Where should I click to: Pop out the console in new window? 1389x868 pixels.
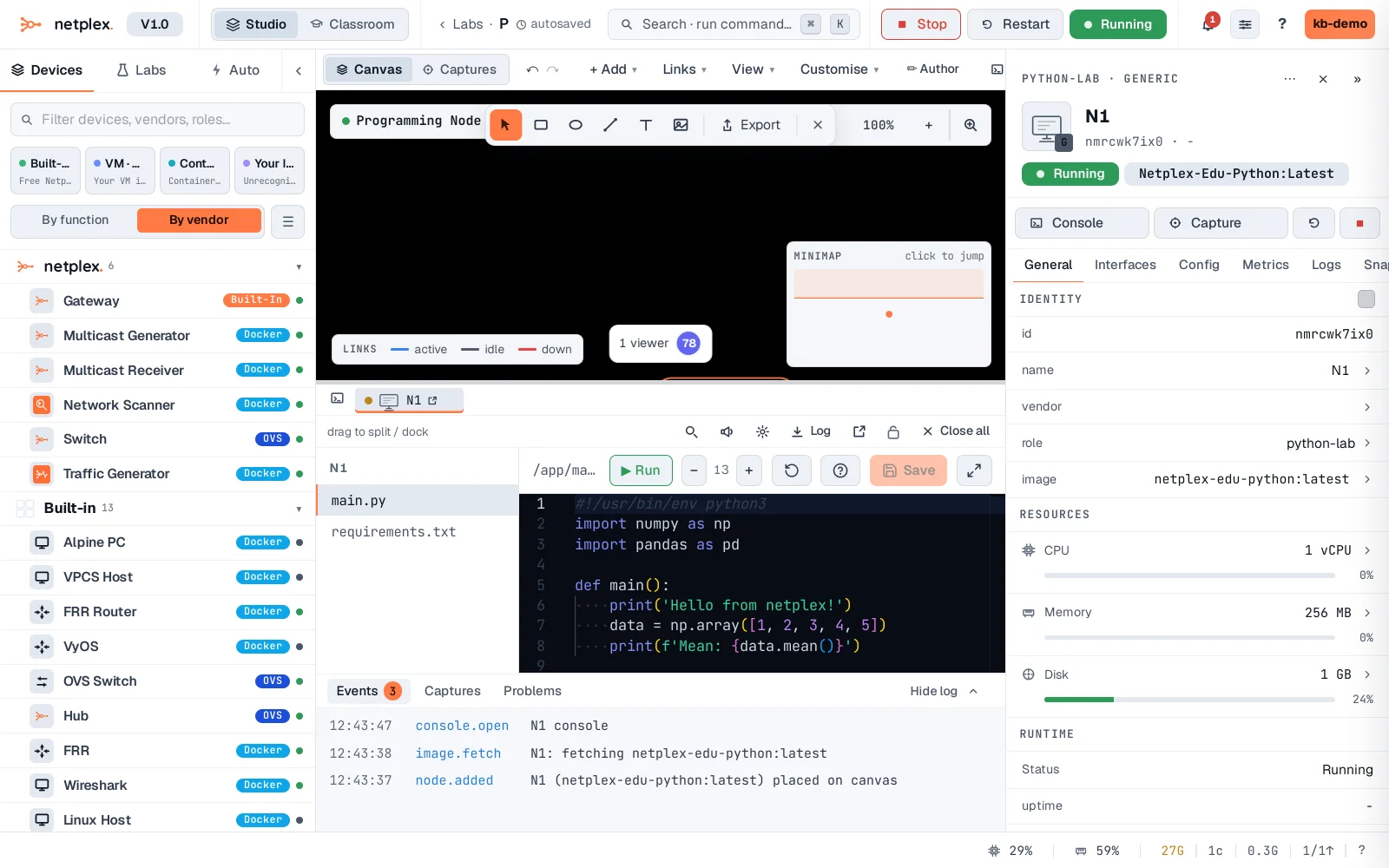(x=859, y=431)
